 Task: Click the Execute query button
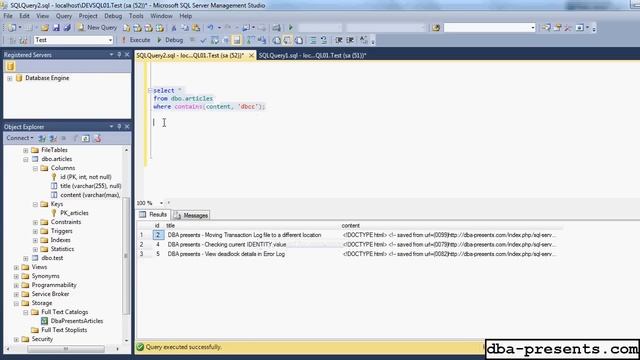[x=136, y=40]
